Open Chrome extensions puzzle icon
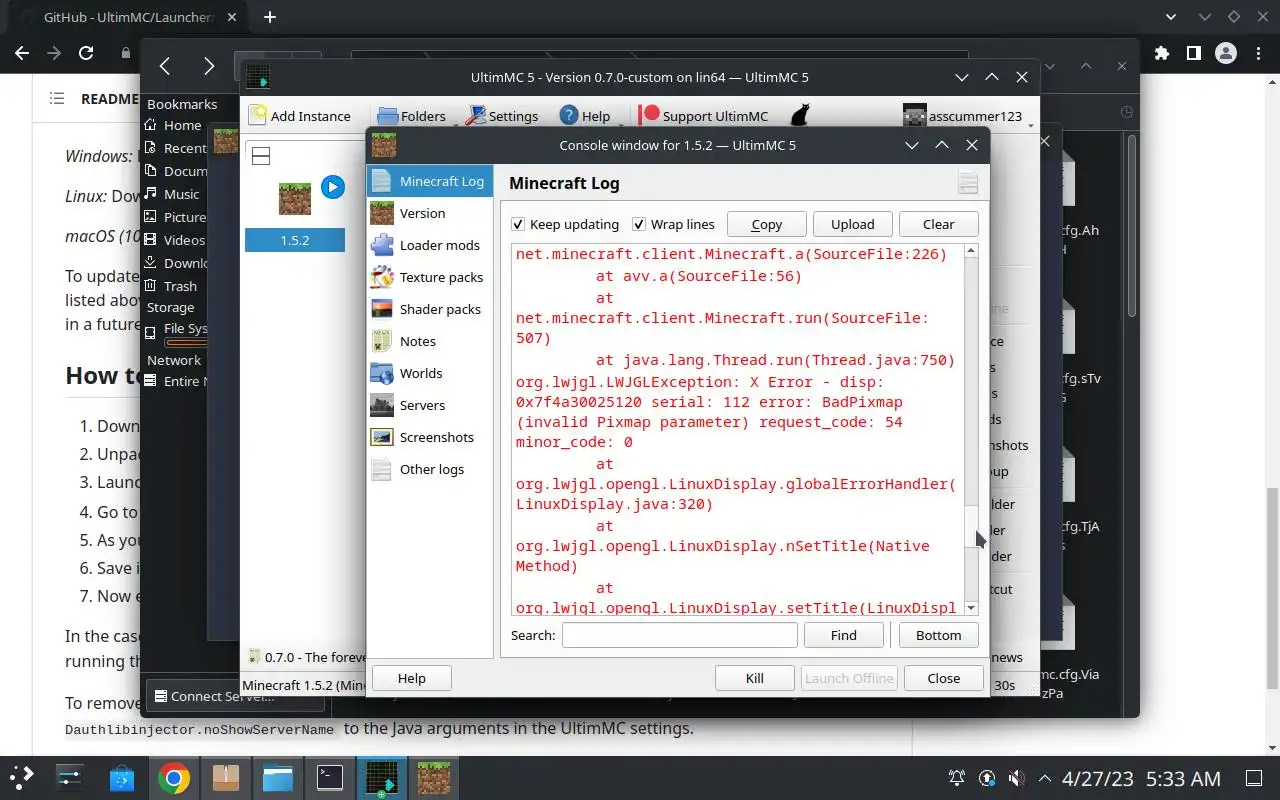The height and width of the screenshot is (800, 1280). (x=1161, y=53)
